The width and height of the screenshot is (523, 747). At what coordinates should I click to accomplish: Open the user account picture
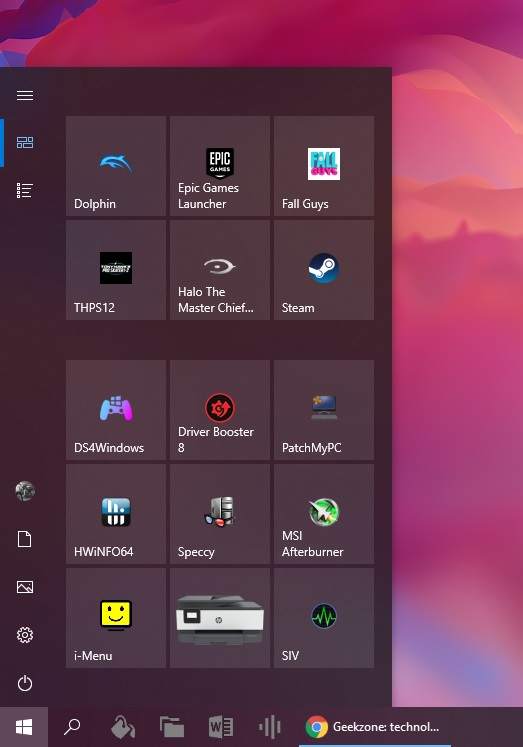25,491
